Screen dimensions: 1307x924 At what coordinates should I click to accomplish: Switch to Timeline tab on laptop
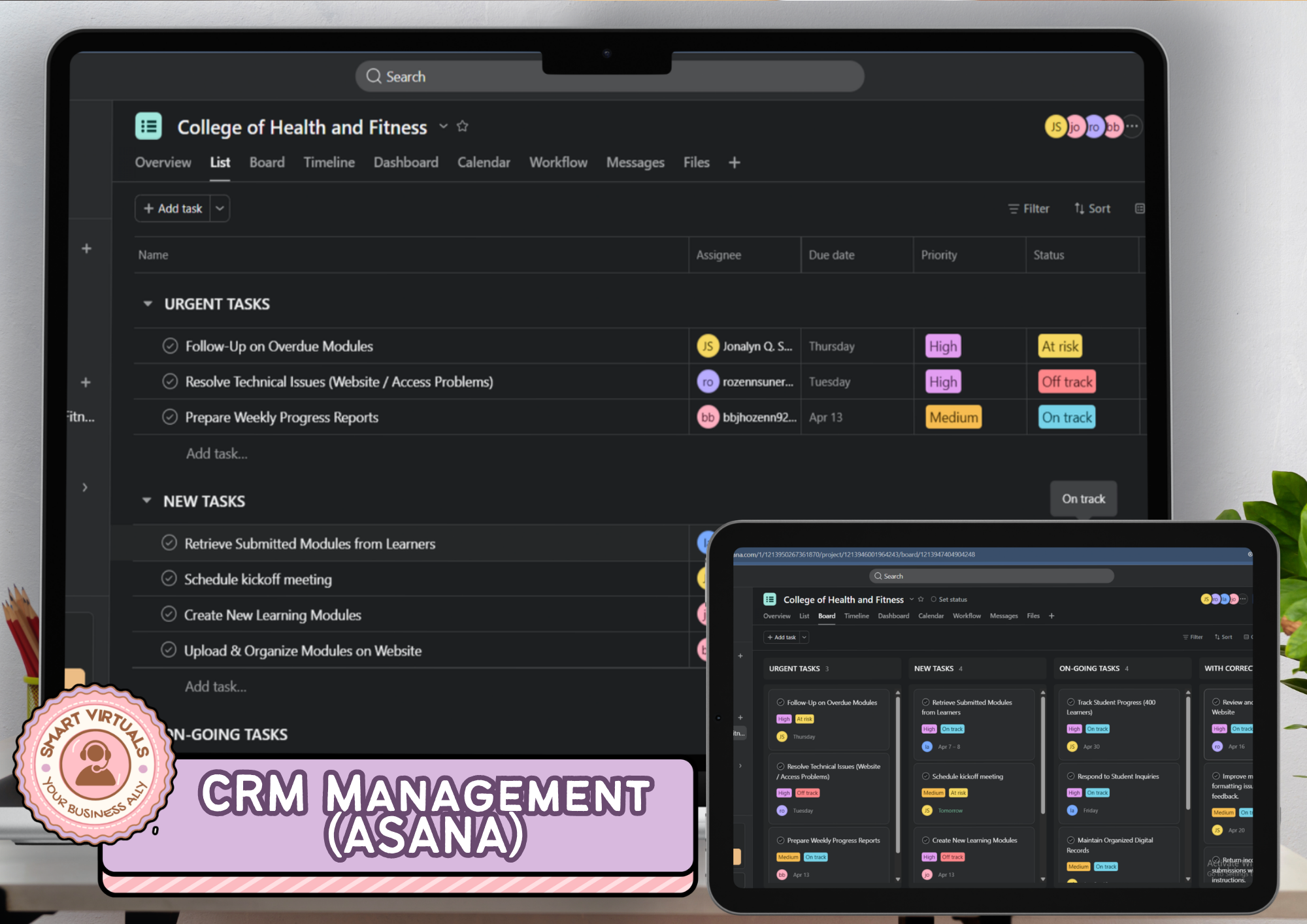(x=329, y=162)
